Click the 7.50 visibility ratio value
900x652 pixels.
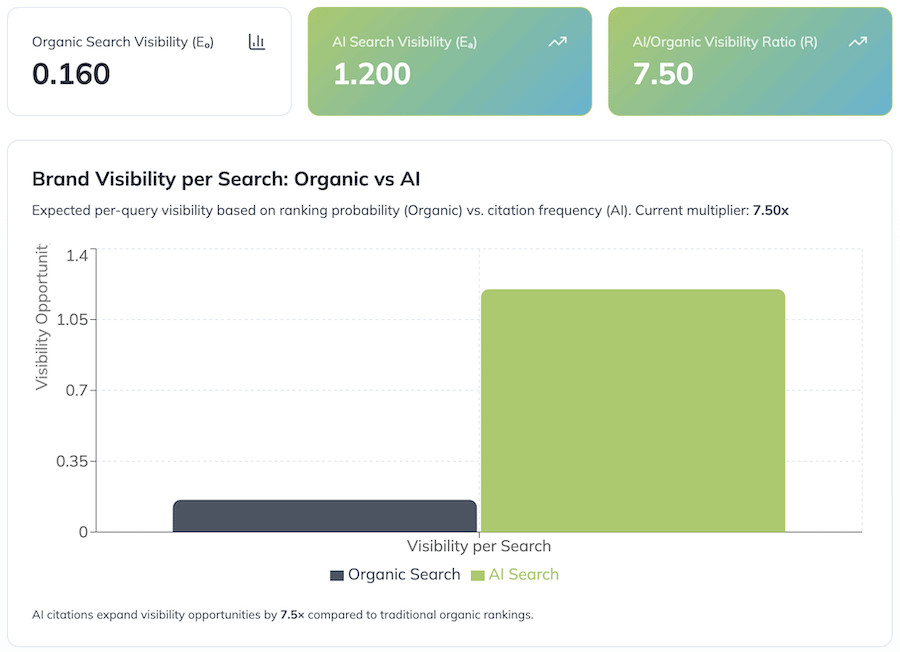[663, 74]
